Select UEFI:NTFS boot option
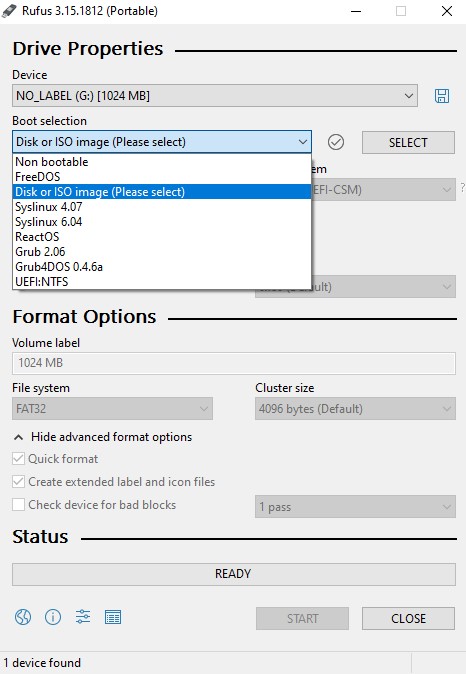This screenshot has width=466, height=674. tap(162, 282)
